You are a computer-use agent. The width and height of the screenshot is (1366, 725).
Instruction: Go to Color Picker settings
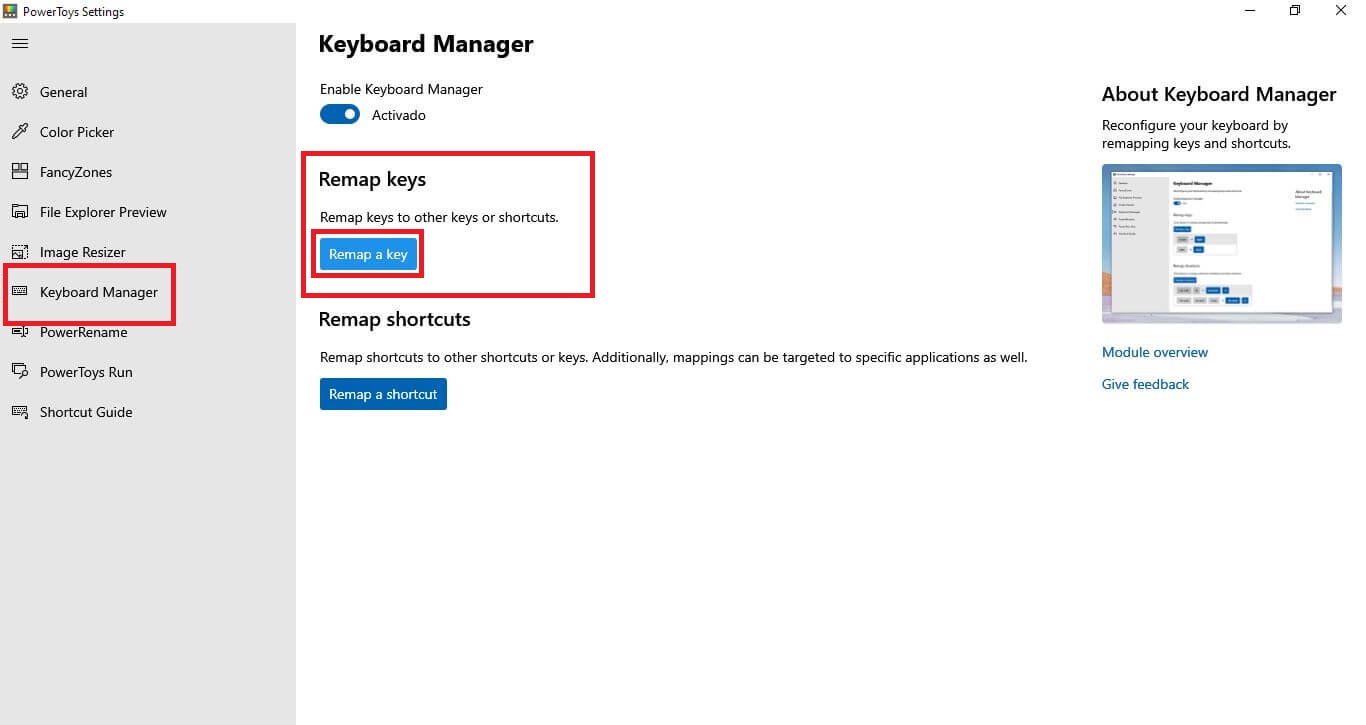(x=148, y=132)
